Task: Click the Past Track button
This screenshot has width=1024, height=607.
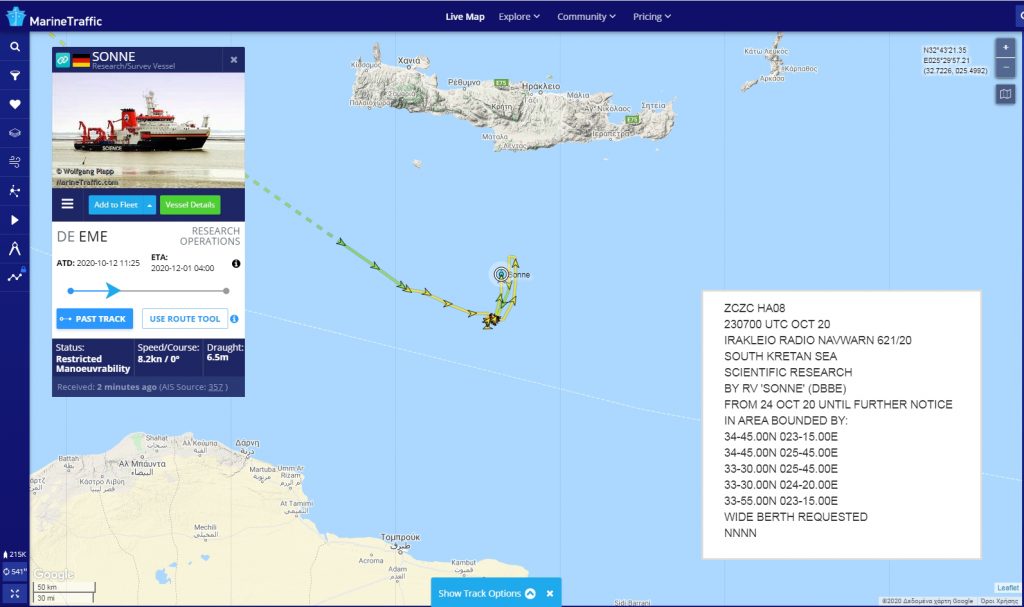Action: [95, 319]
